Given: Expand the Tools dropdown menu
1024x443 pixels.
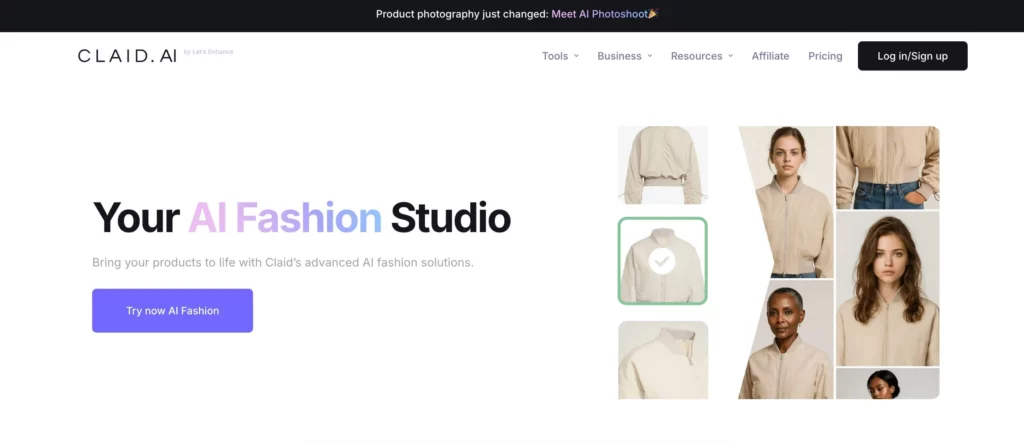Looking at the screenshot, I should tap(560, 56).
